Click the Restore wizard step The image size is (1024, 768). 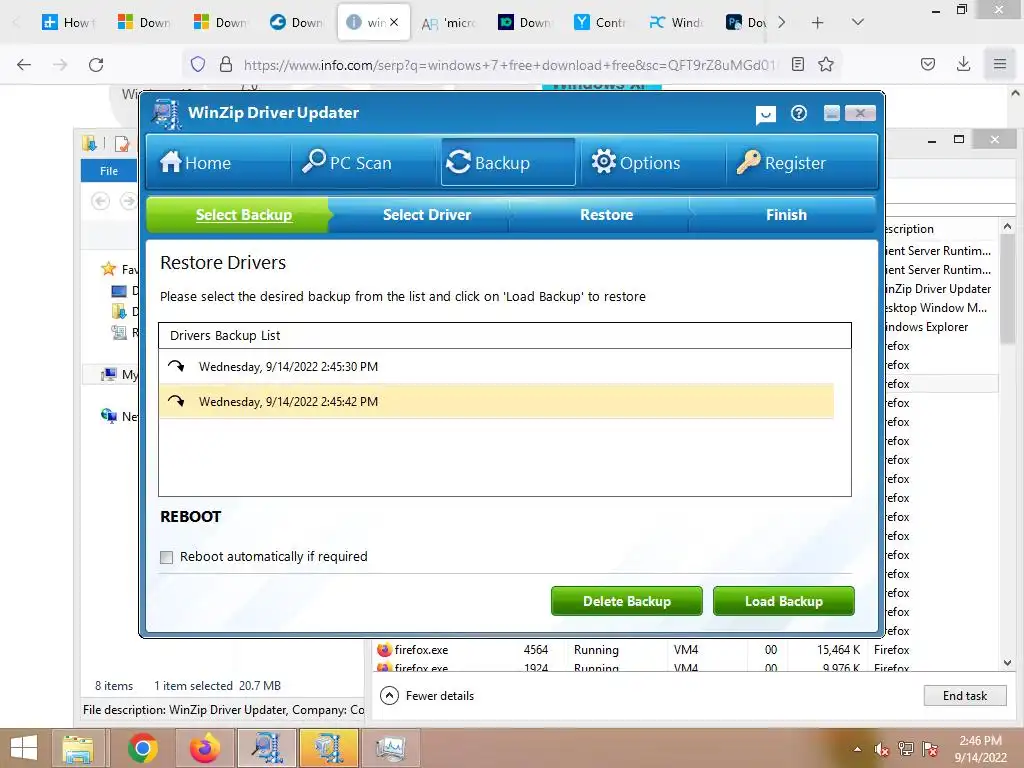click(606, 215)
